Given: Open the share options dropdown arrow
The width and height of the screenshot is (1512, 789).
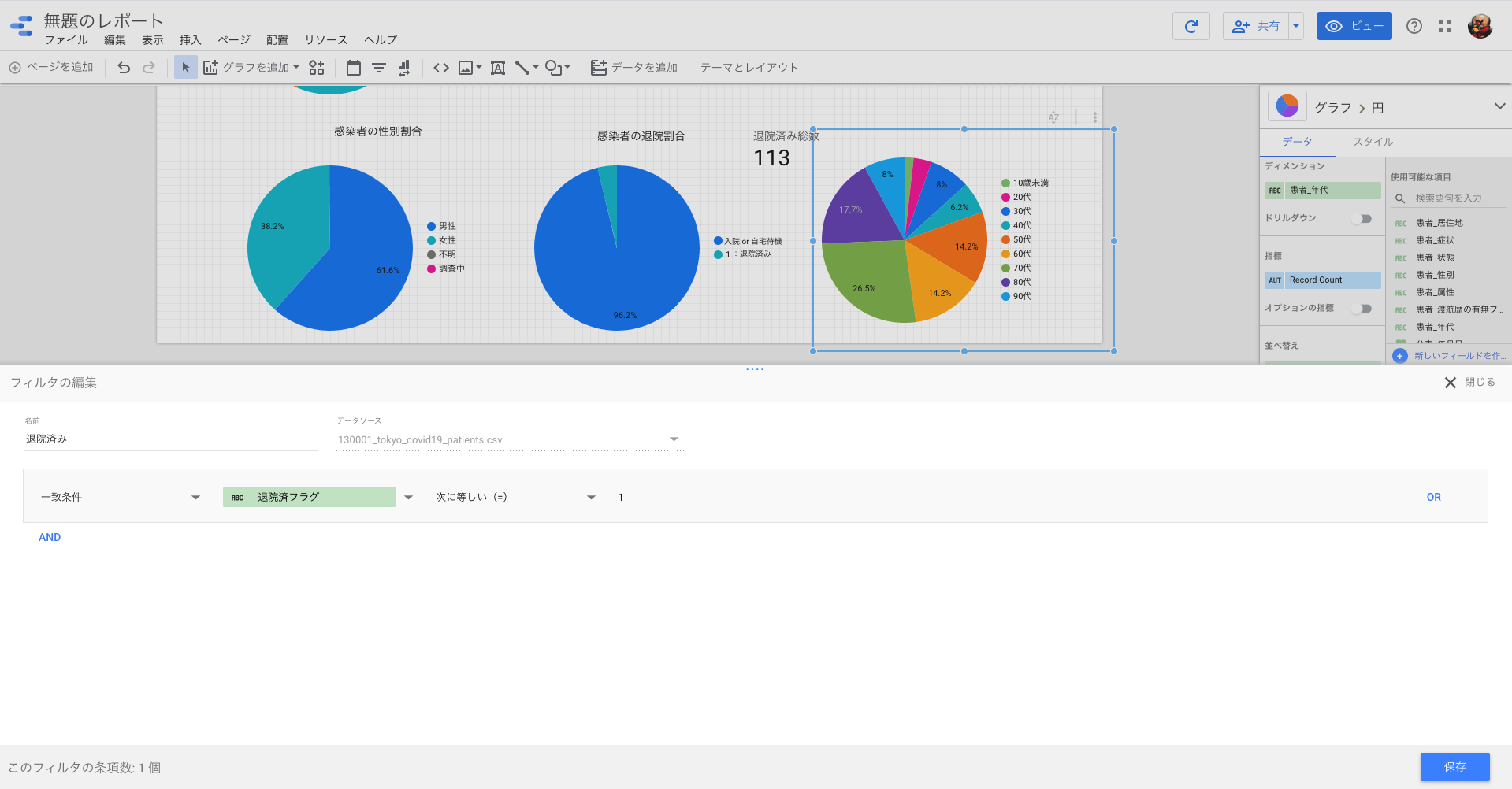Looking at the screenshot, I should pos(1296,26).
